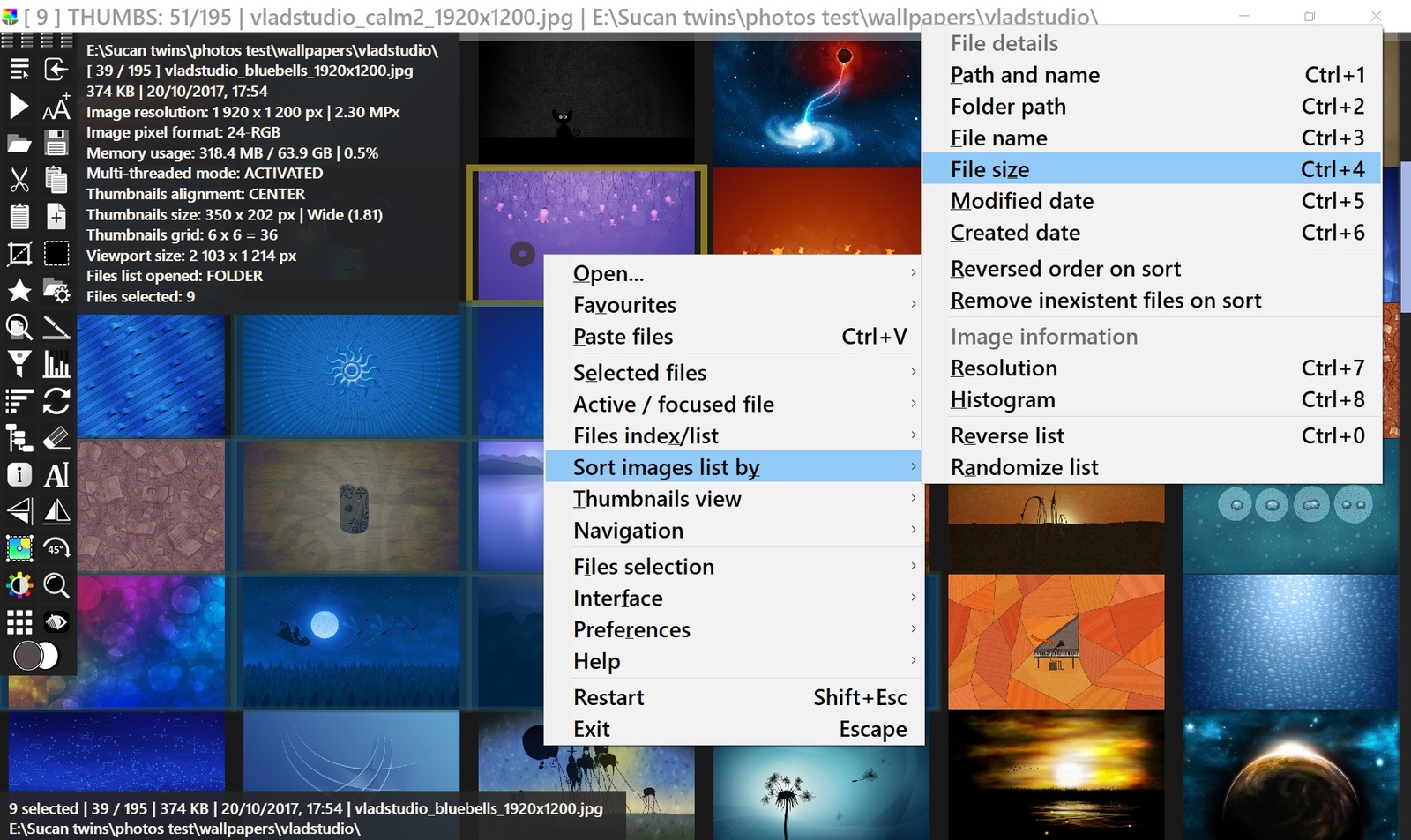Toggle Reversed order on sort
This screenshot has height=840, width=1411.
pos(1064,269)
